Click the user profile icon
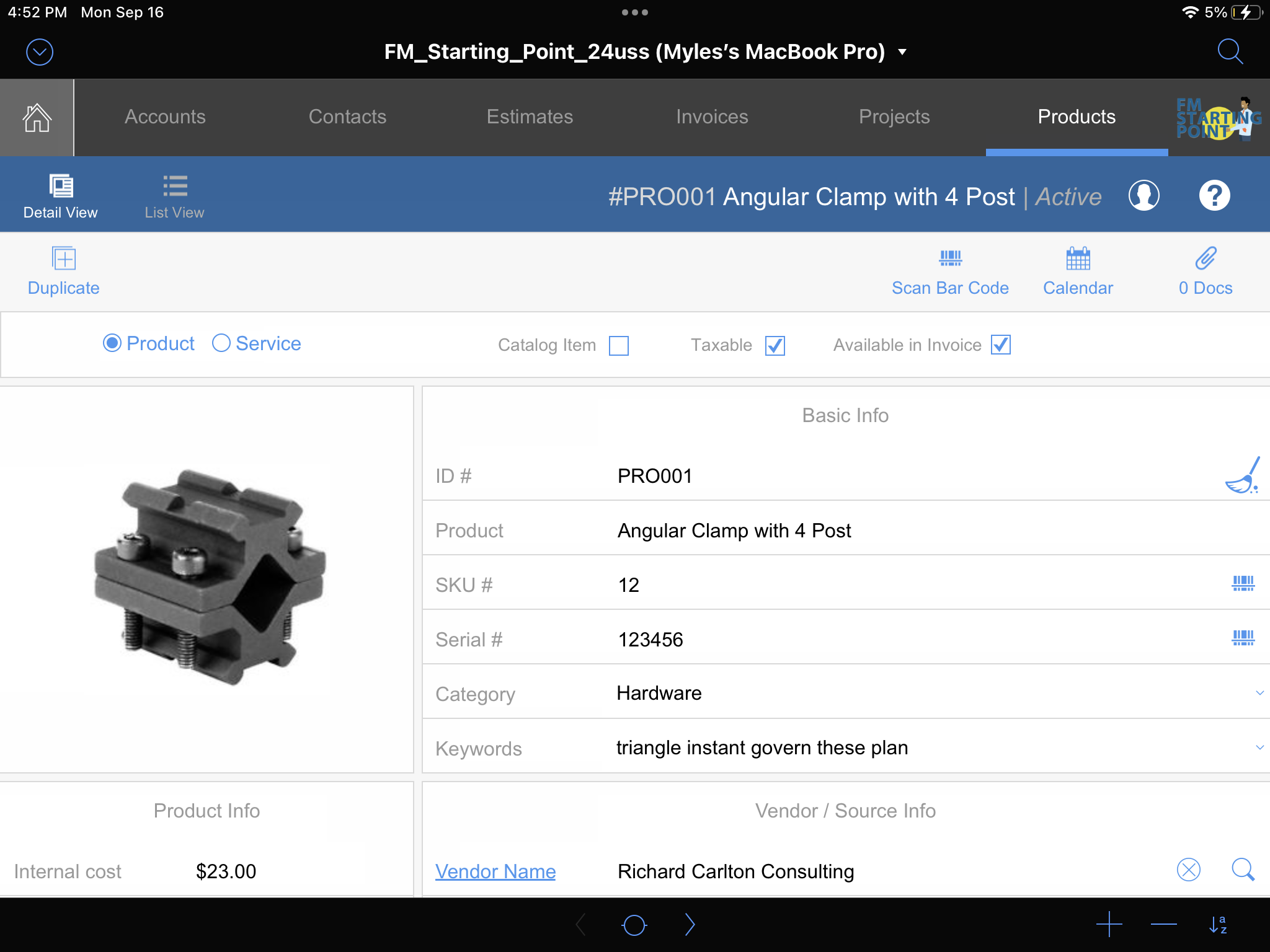Viewport: 1270px width, 952px height. pyautogui.click(x=1143, y=195)
